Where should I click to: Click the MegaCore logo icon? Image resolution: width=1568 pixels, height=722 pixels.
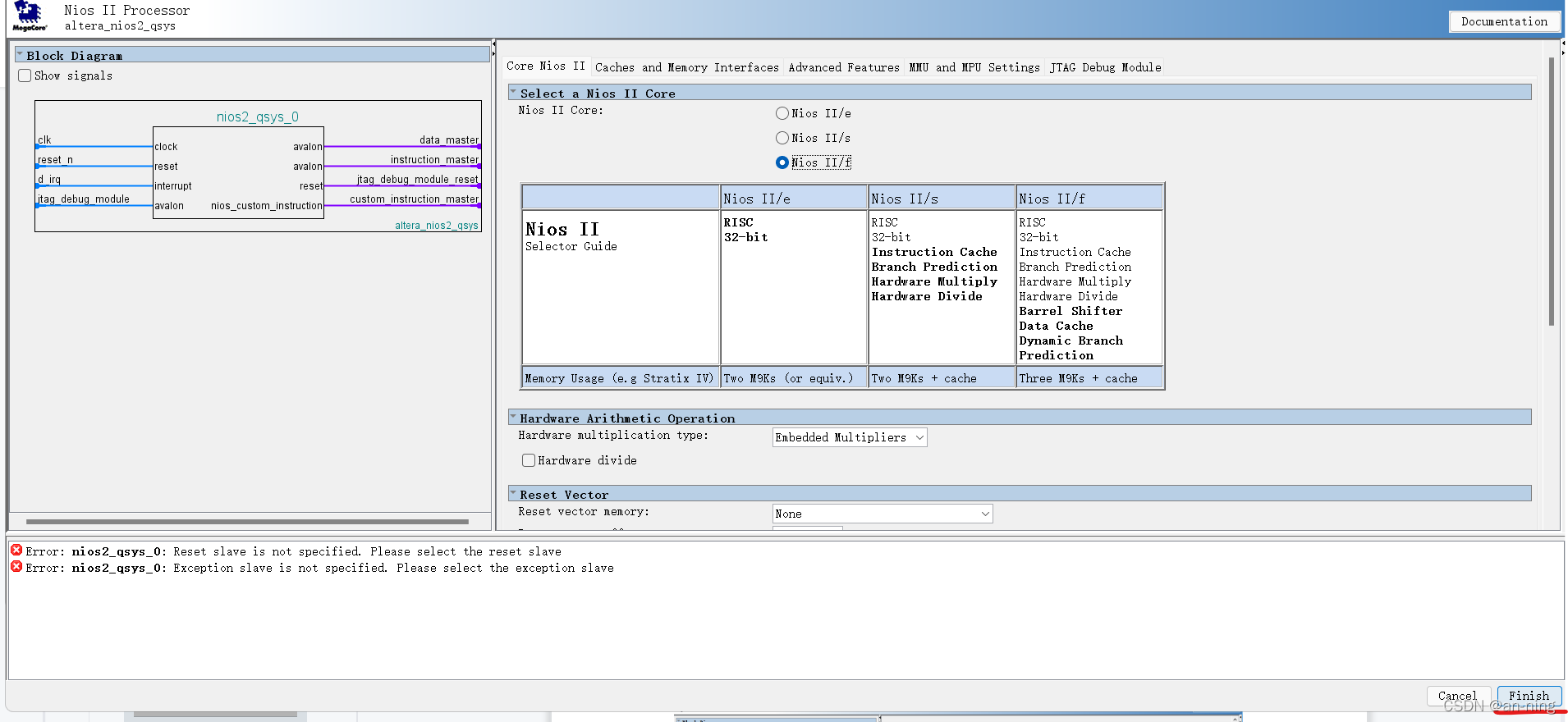(x=30, y=16)
